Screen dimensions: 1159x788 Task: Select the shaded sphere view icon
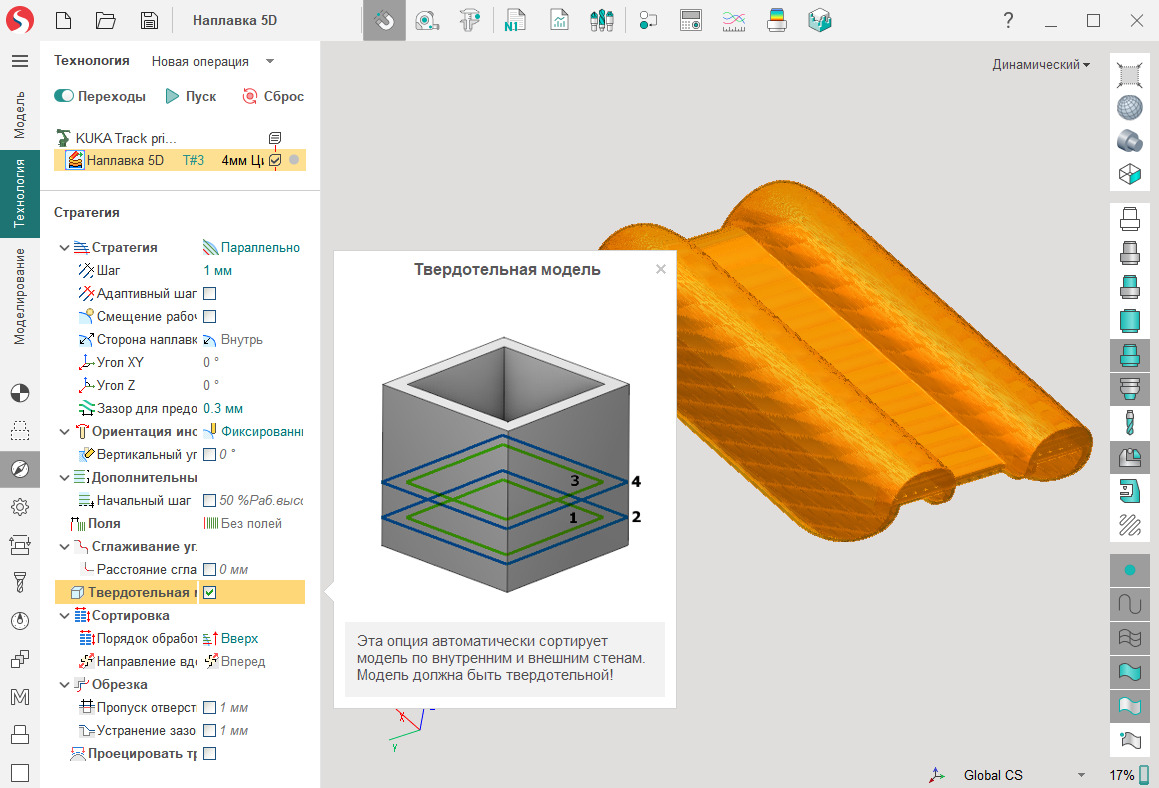pos(1129,107)
